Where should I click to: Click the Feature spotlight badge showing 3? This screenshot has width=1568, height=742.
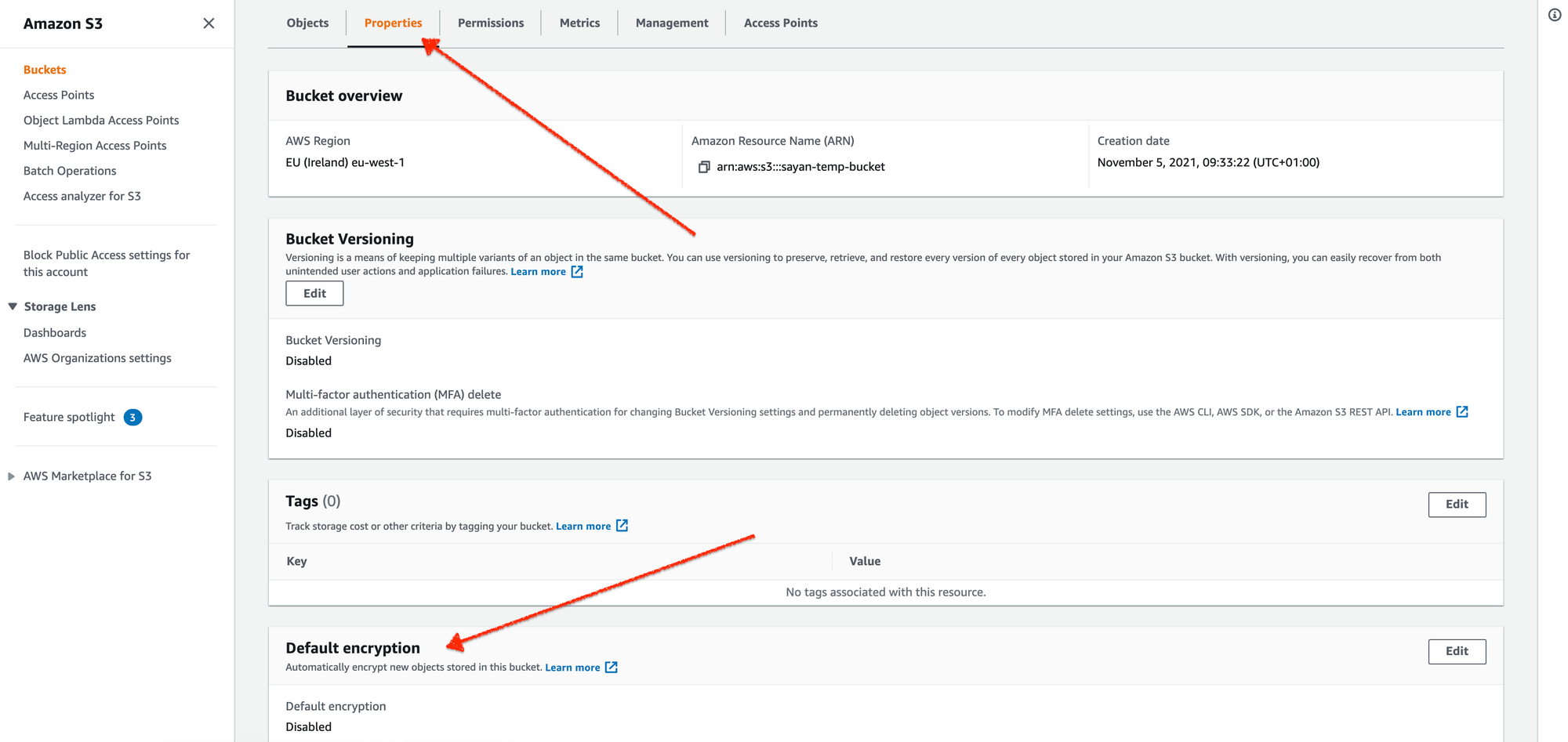[133, 417]
